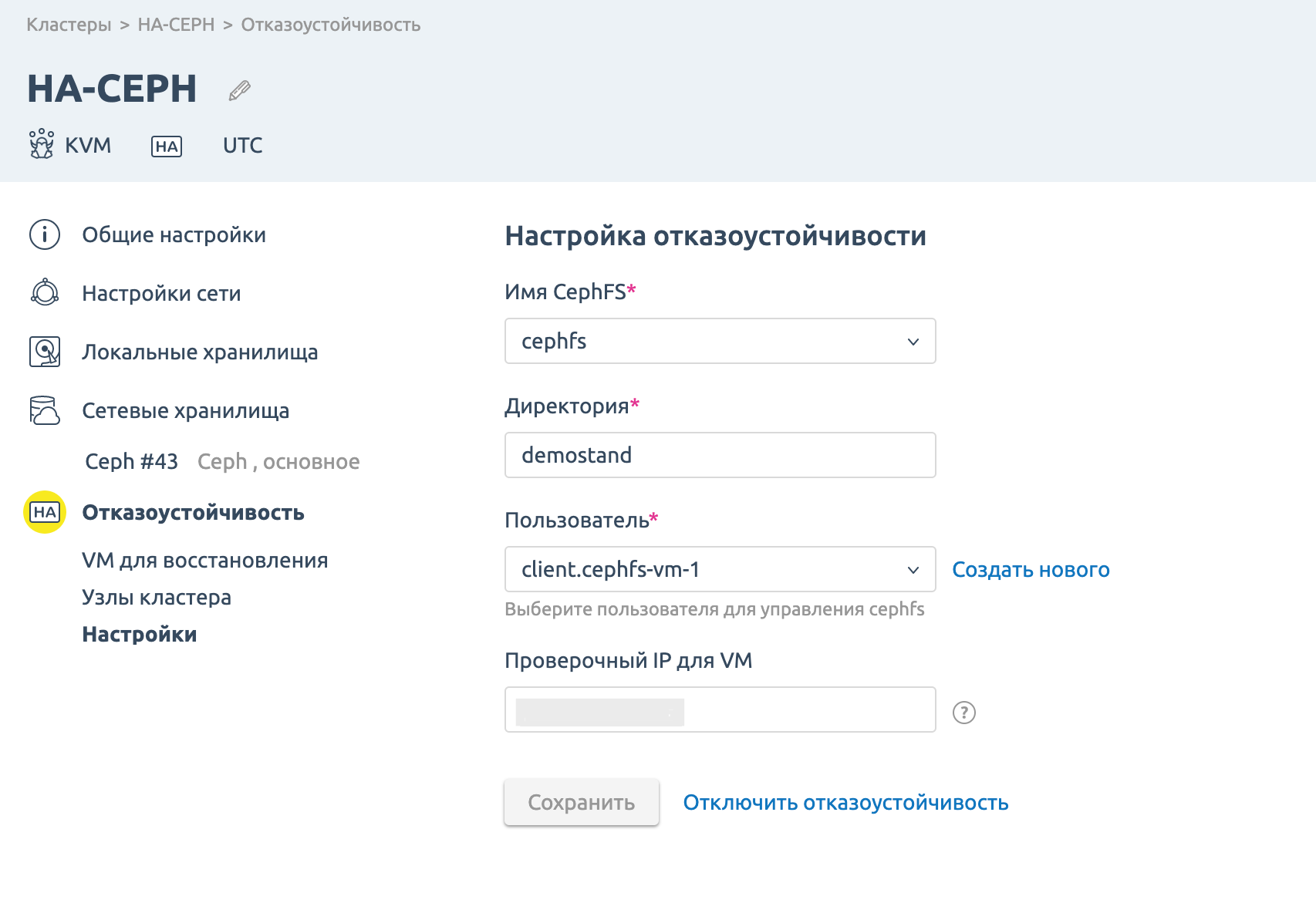Open Ceph #43 storage entry
The height and width of the screenshot is (910, 1316).
coord(132,461)
